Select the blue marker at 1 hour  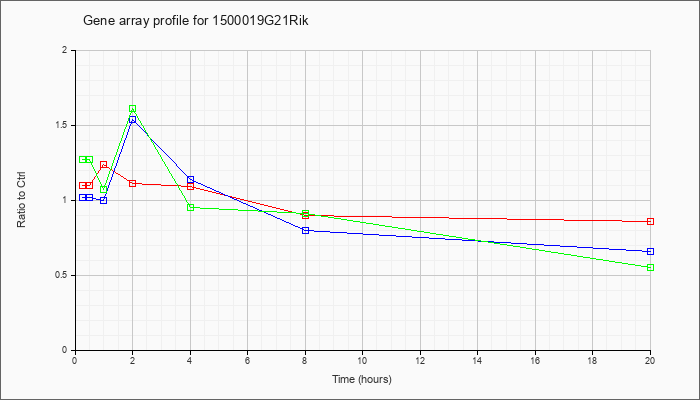click(104, 200)
